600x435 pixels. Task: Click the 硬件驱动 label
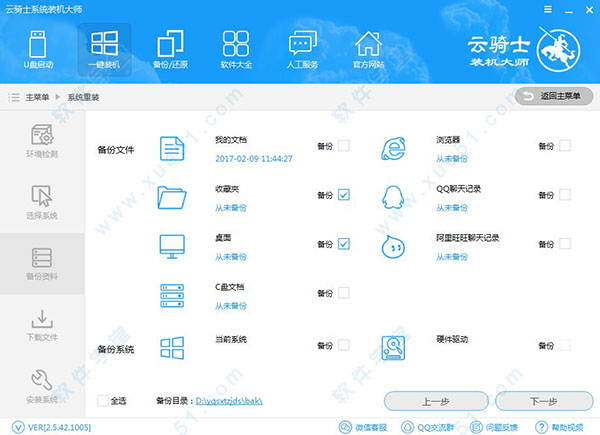tap(452, 339)
